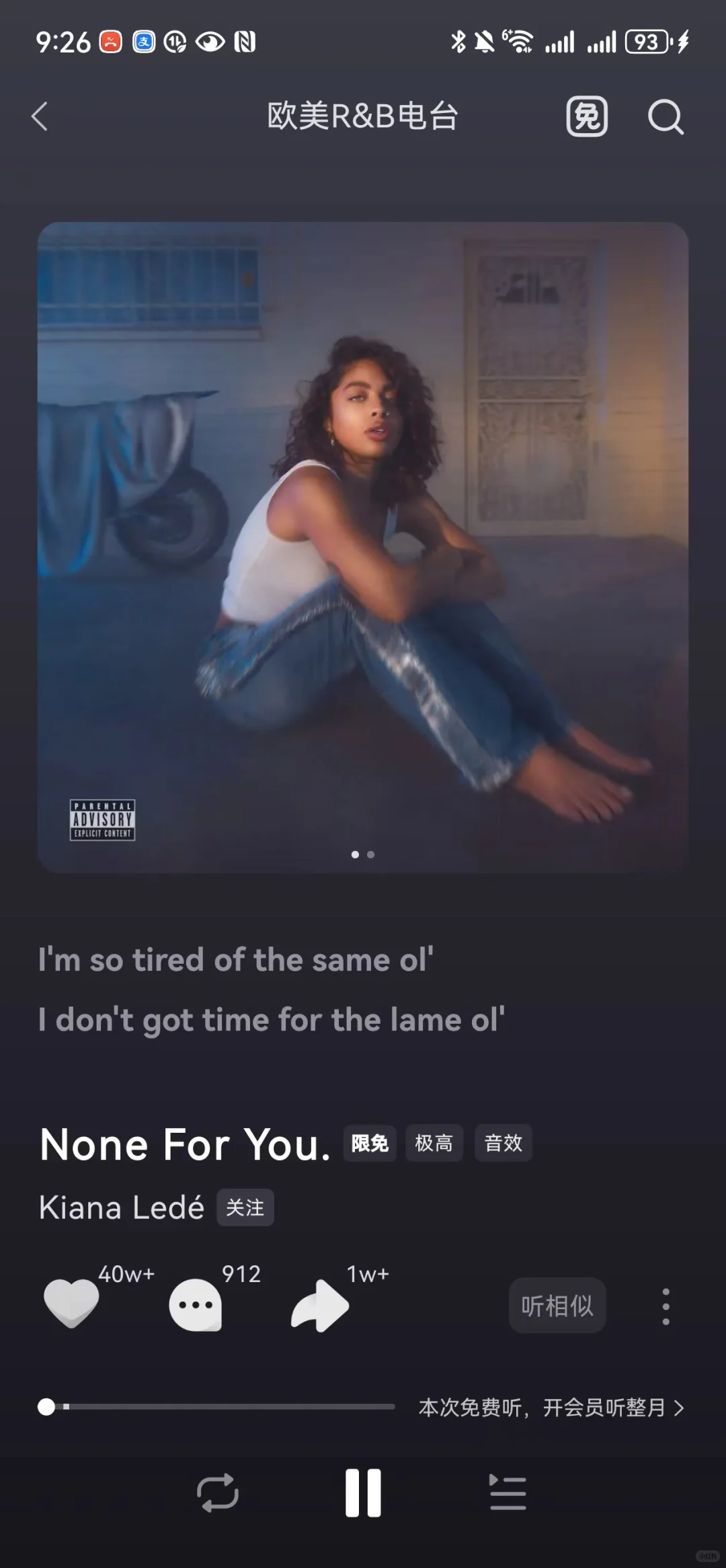Pause the currently playing song
The width and height of the screenshot is (726, 1568).
[x=363, y=1493]
